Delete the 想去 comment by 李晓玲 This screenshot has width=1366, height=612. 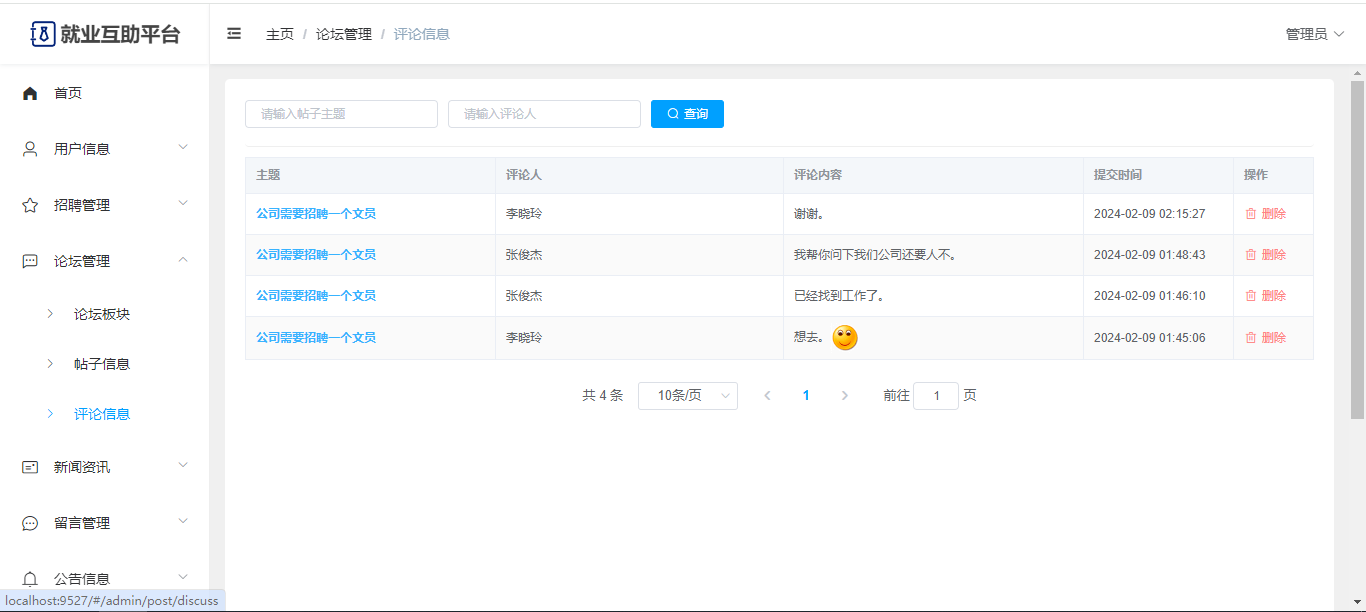click(1266, 338)
